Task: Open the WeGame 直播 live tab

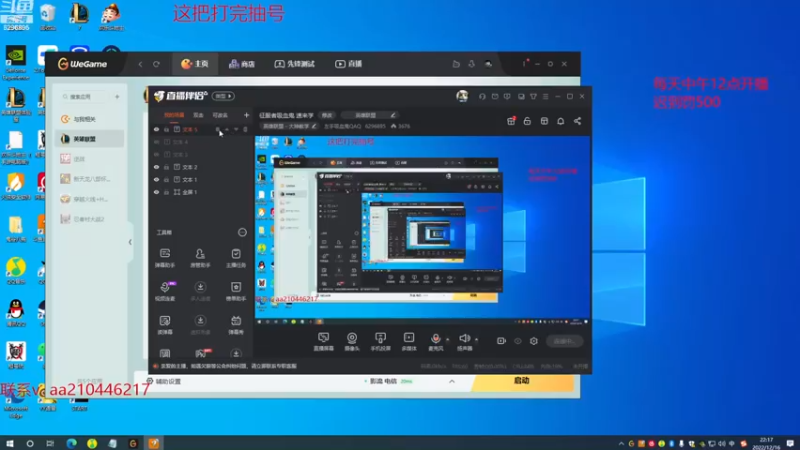Action: coord(348,64)
